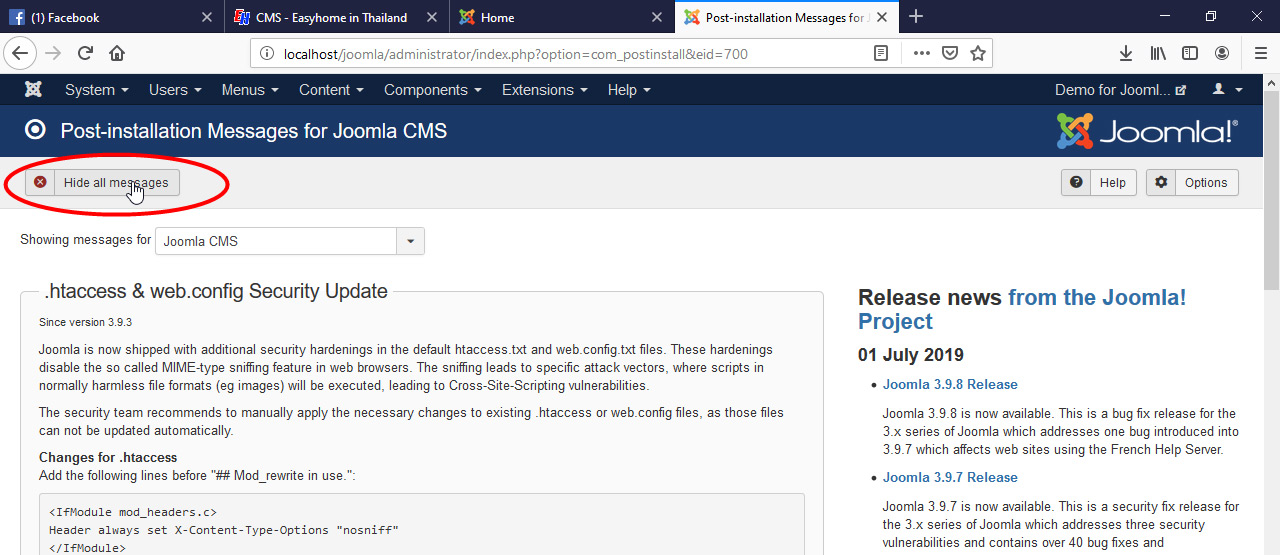The image size is (1280, 555).
Task: Click the '<IfModule mod_headers.c>' code line
Action: pyautogui.click(x=133, y=512)
